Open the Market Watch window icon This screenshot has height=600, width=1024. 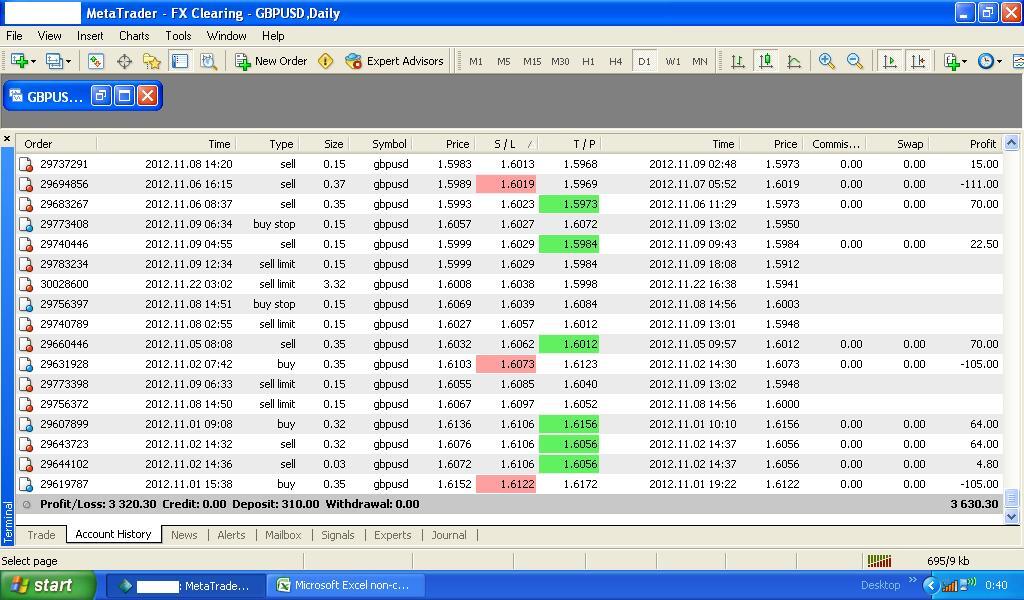(x=96, y=61)
